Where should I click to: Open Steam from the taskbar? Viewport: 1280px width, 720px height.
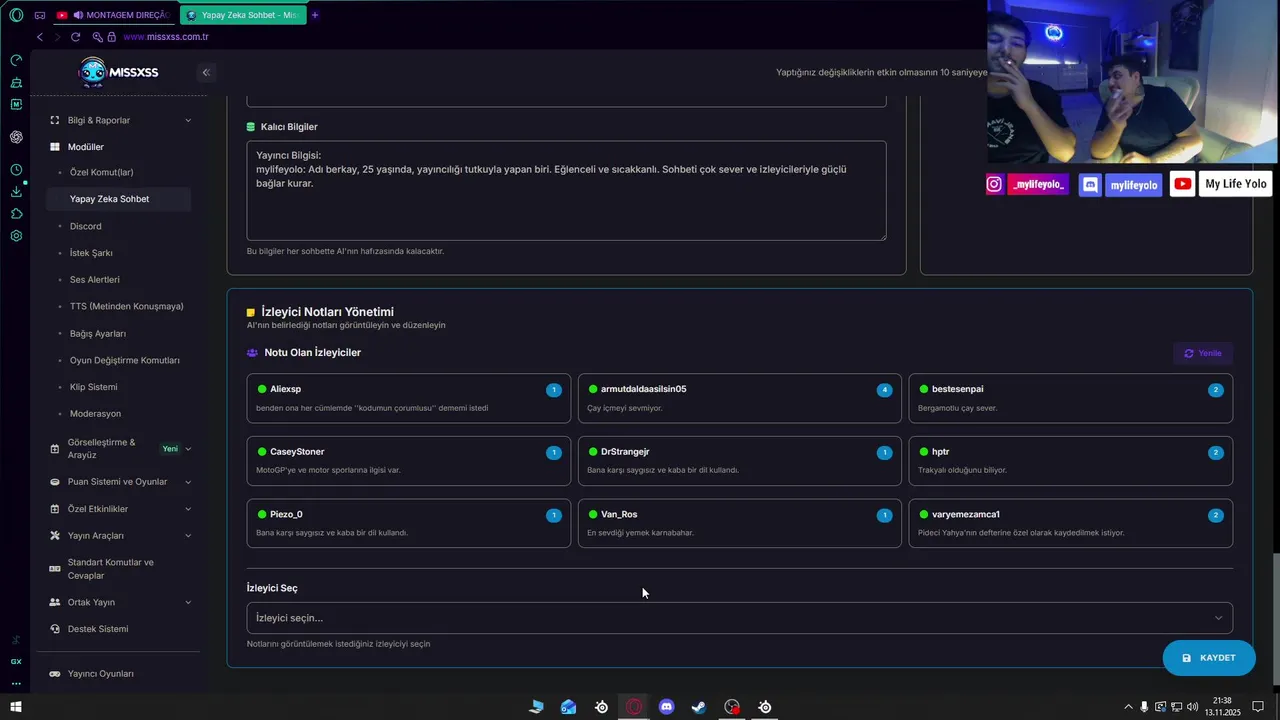(699, 707)
